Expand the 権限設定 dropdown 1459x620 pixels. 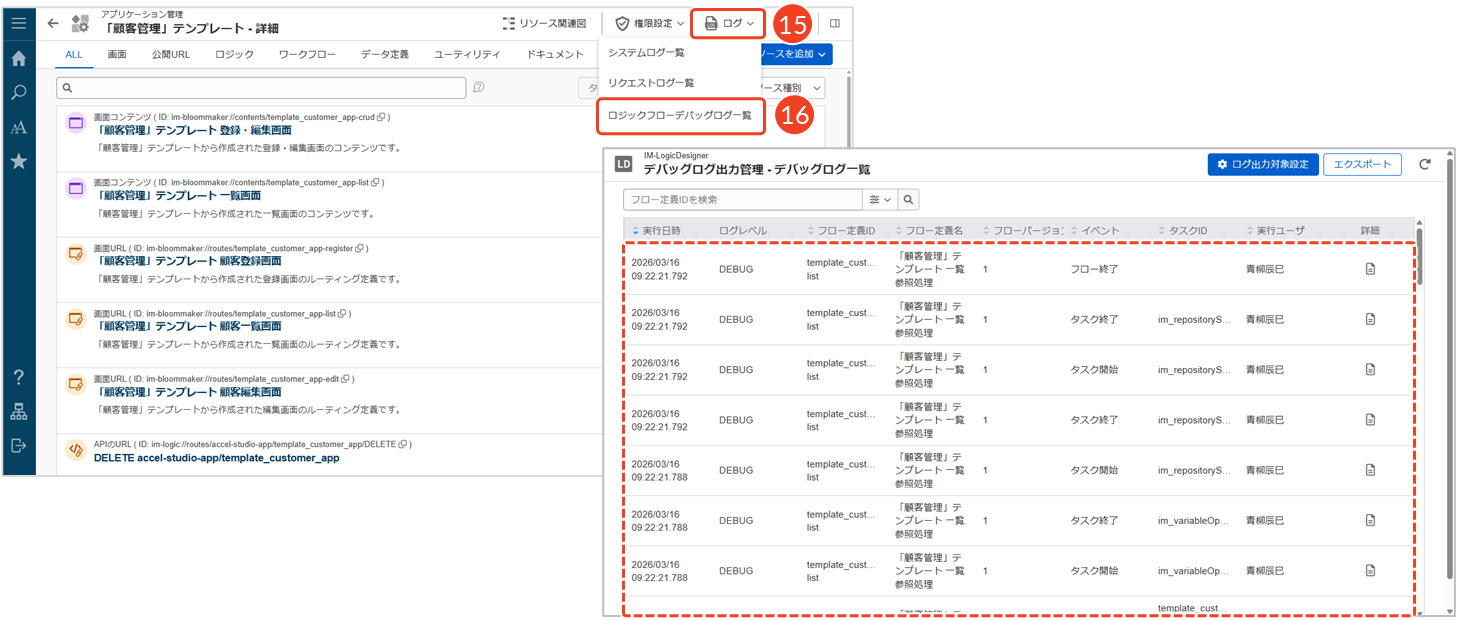coord(649,23)
